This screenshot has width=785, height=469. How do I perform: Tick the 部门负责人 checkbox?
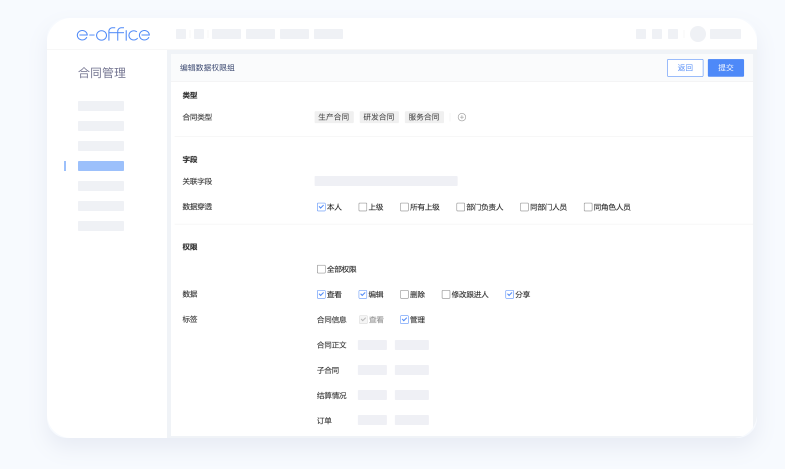[x=460, y=207]
